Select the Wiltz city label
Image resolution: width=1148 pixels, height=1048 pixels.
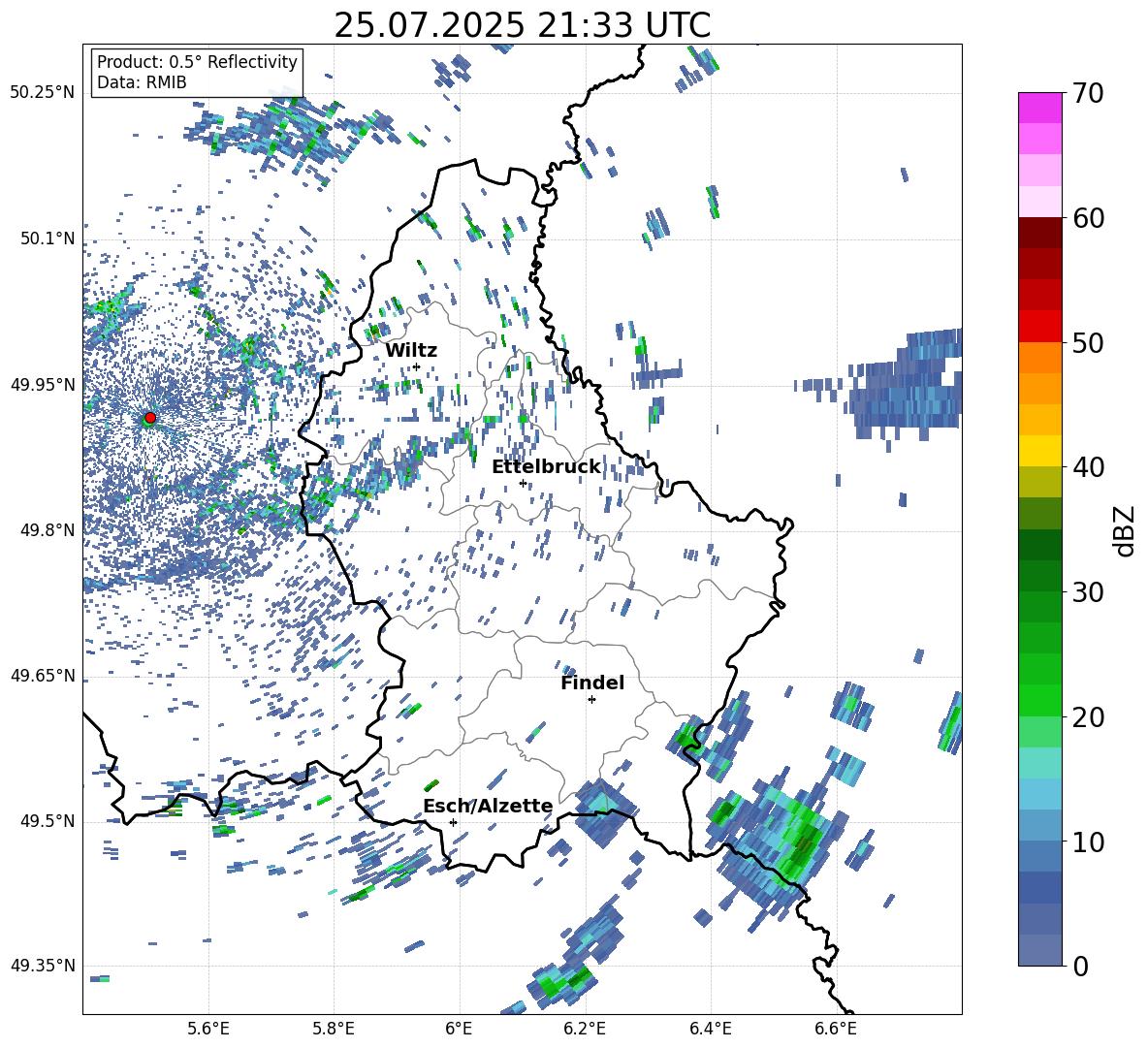pos(411,350)
